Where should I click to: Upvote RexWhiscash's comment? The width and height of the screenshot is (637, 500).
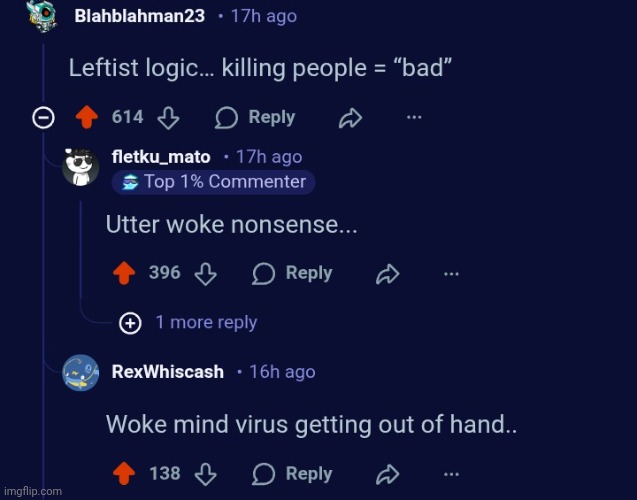coord(124,474)
